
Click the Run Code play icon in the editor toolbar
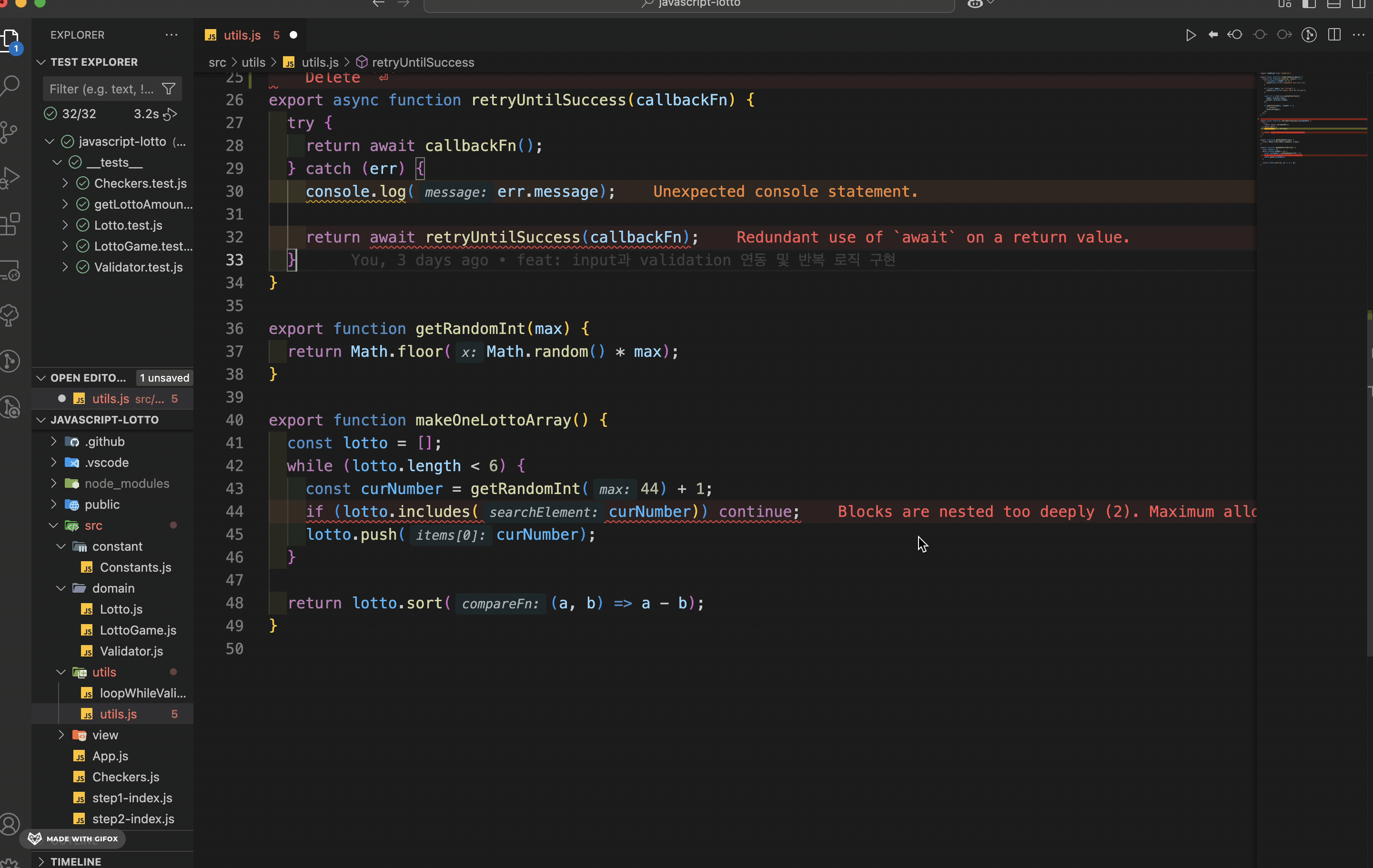click(1190, 35)
